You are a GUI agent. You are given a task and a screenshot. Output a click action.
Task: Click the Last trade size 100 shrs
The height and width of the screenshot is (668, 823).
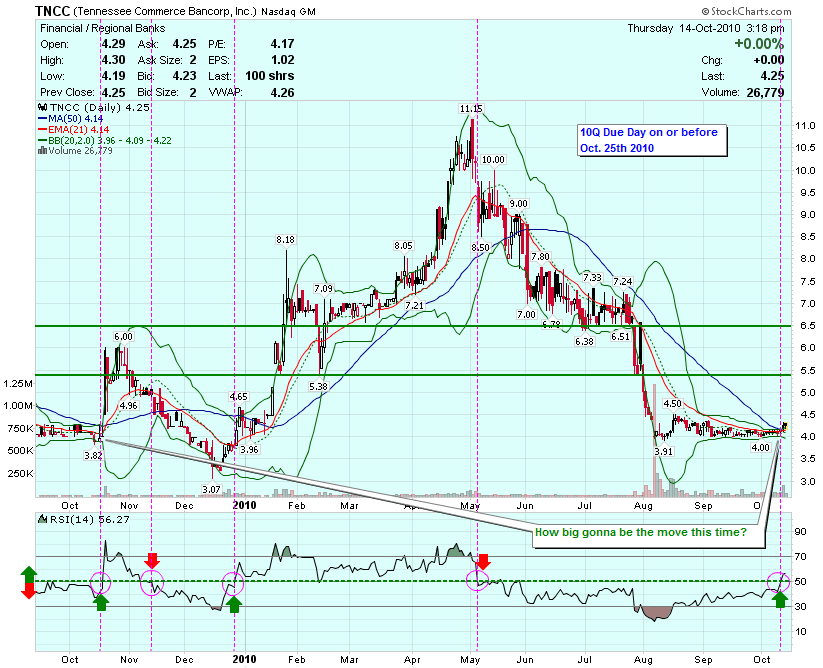pyautogui.click(x=269, y=76)
